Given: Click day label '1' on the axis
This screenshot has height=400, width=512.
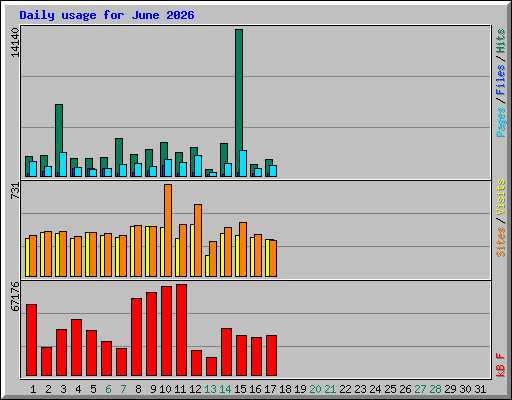Looking at the screenshot, I should pyautogui.click(x=33, y=389).
